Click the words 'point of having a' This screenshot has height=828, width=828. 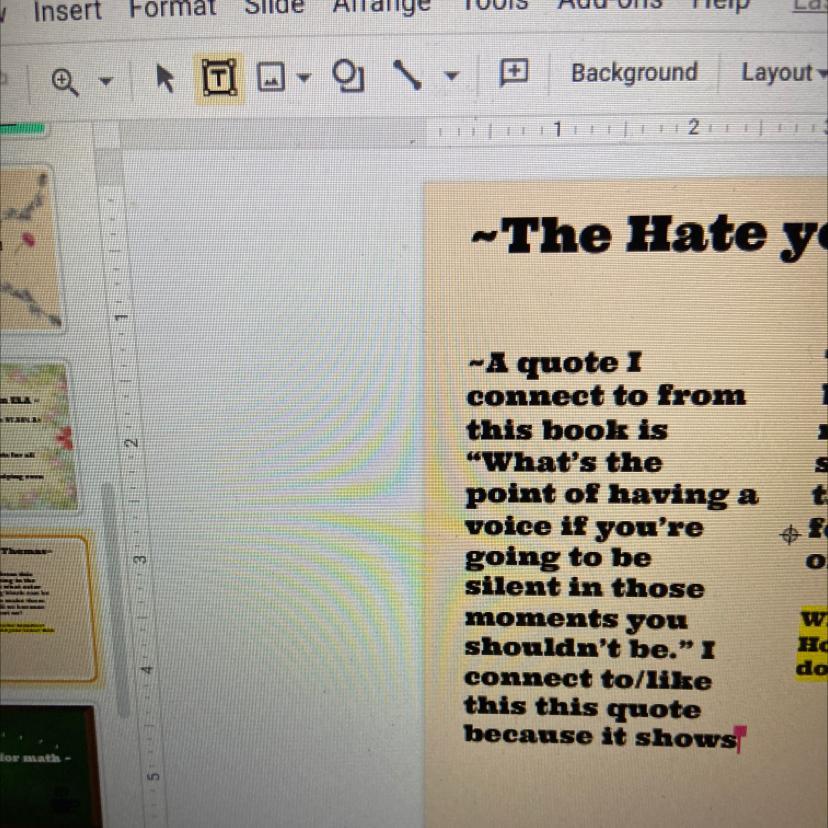tap(611, 495)
